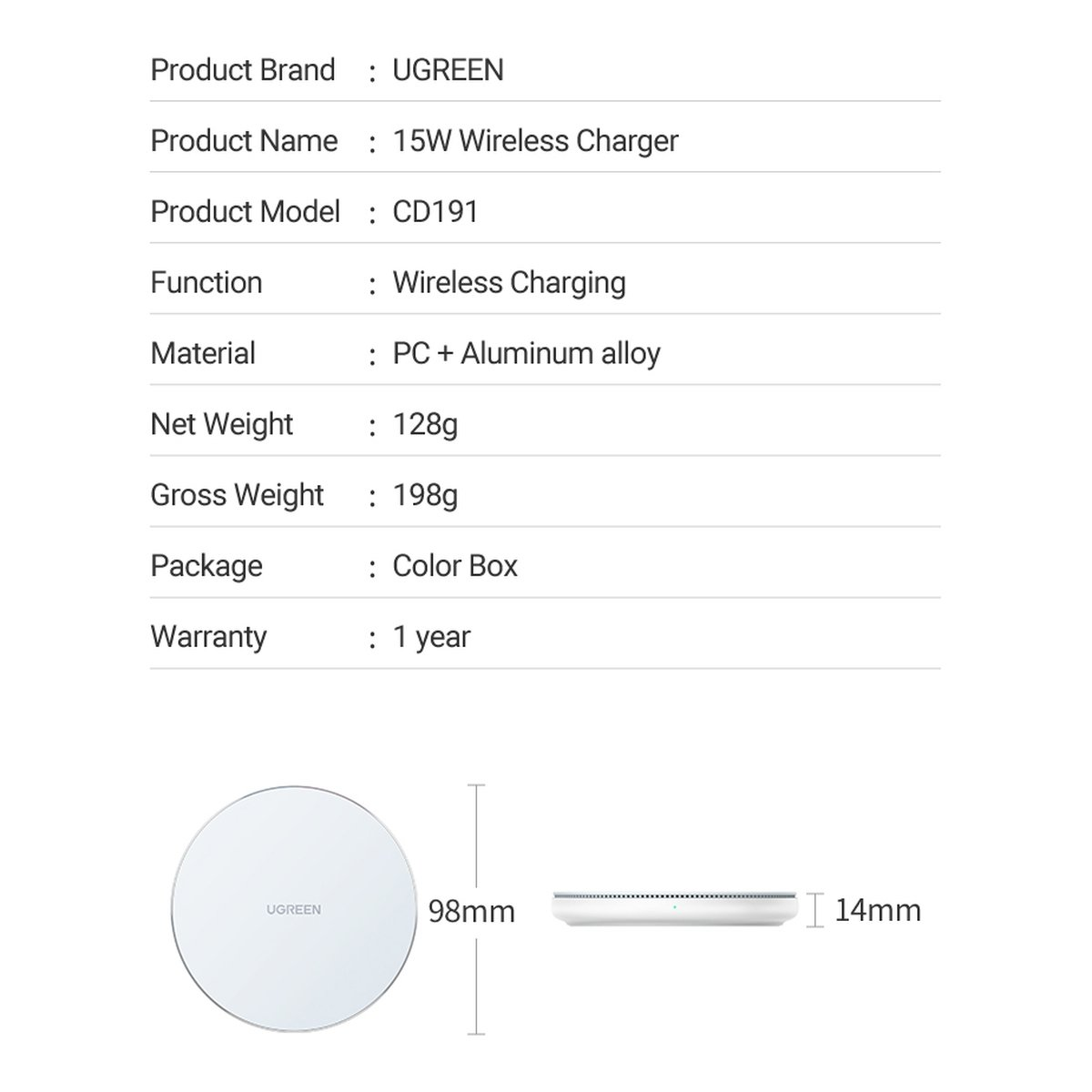The image size is (1092, 1092).
Task: Select the 128g net weight value
Action: (x=425, y=425)
